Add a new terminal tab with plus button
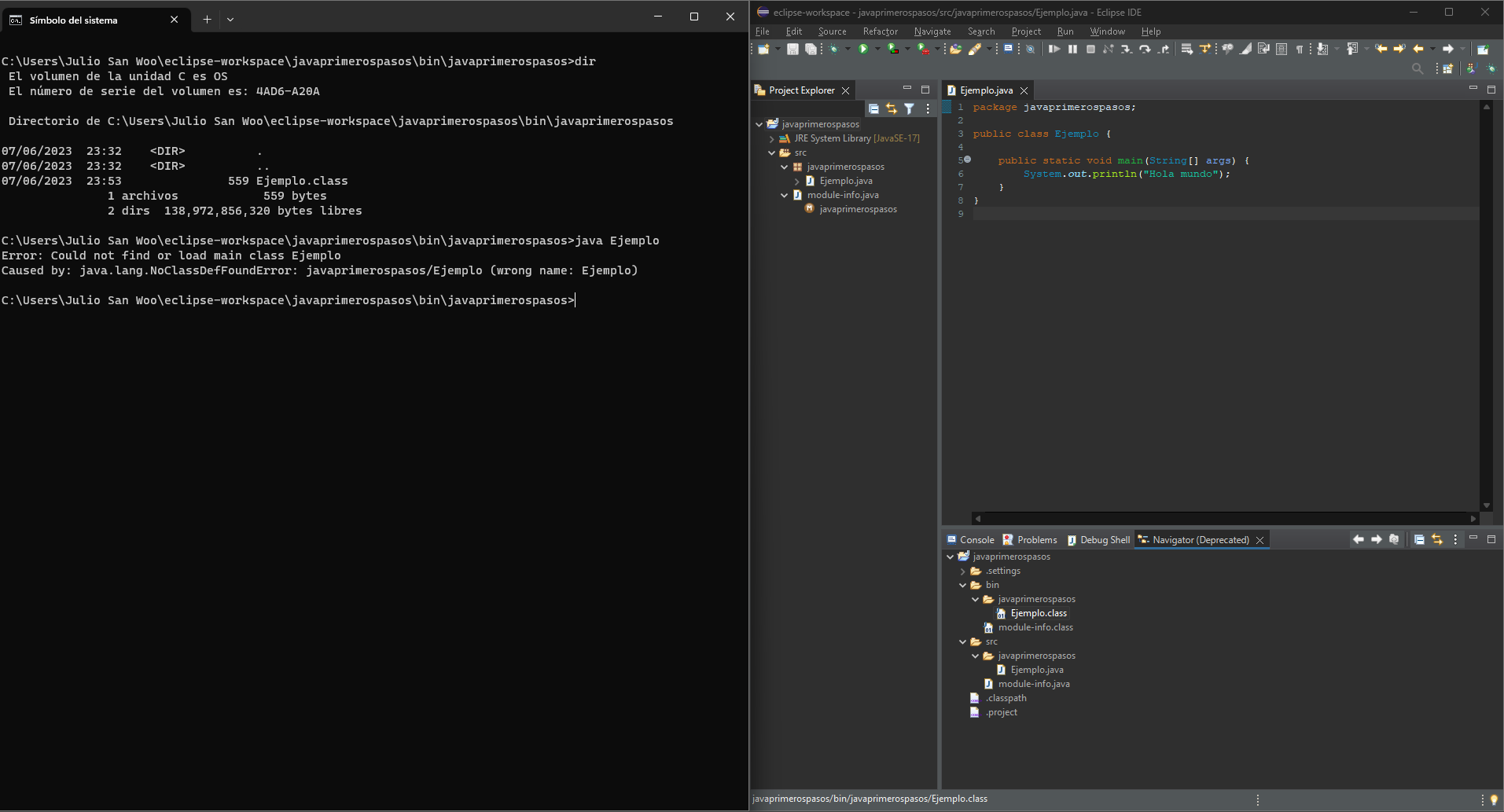The width and height of the screenshot is (1504, 812). click(x=207, y=20)
